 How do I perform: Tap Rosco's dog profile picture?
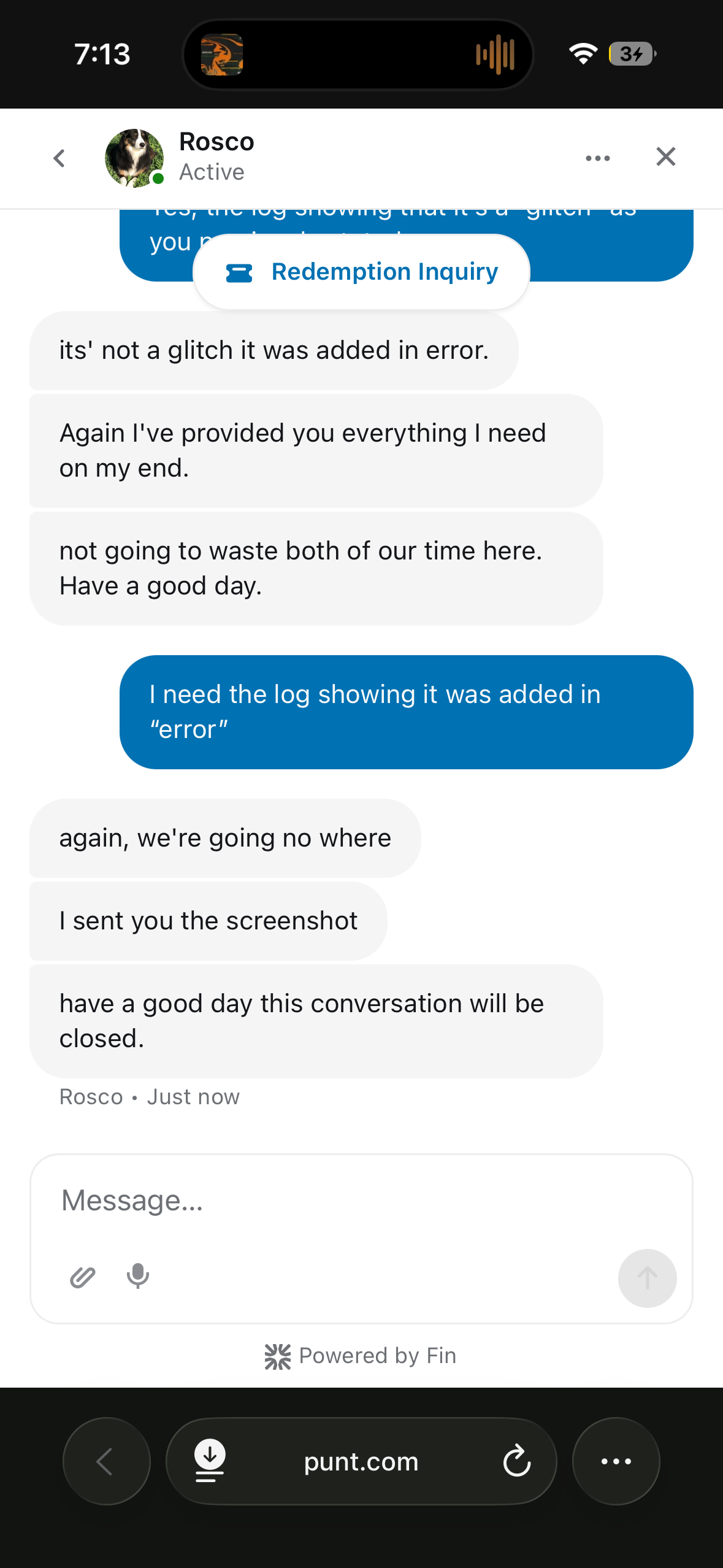pos(134,158)
